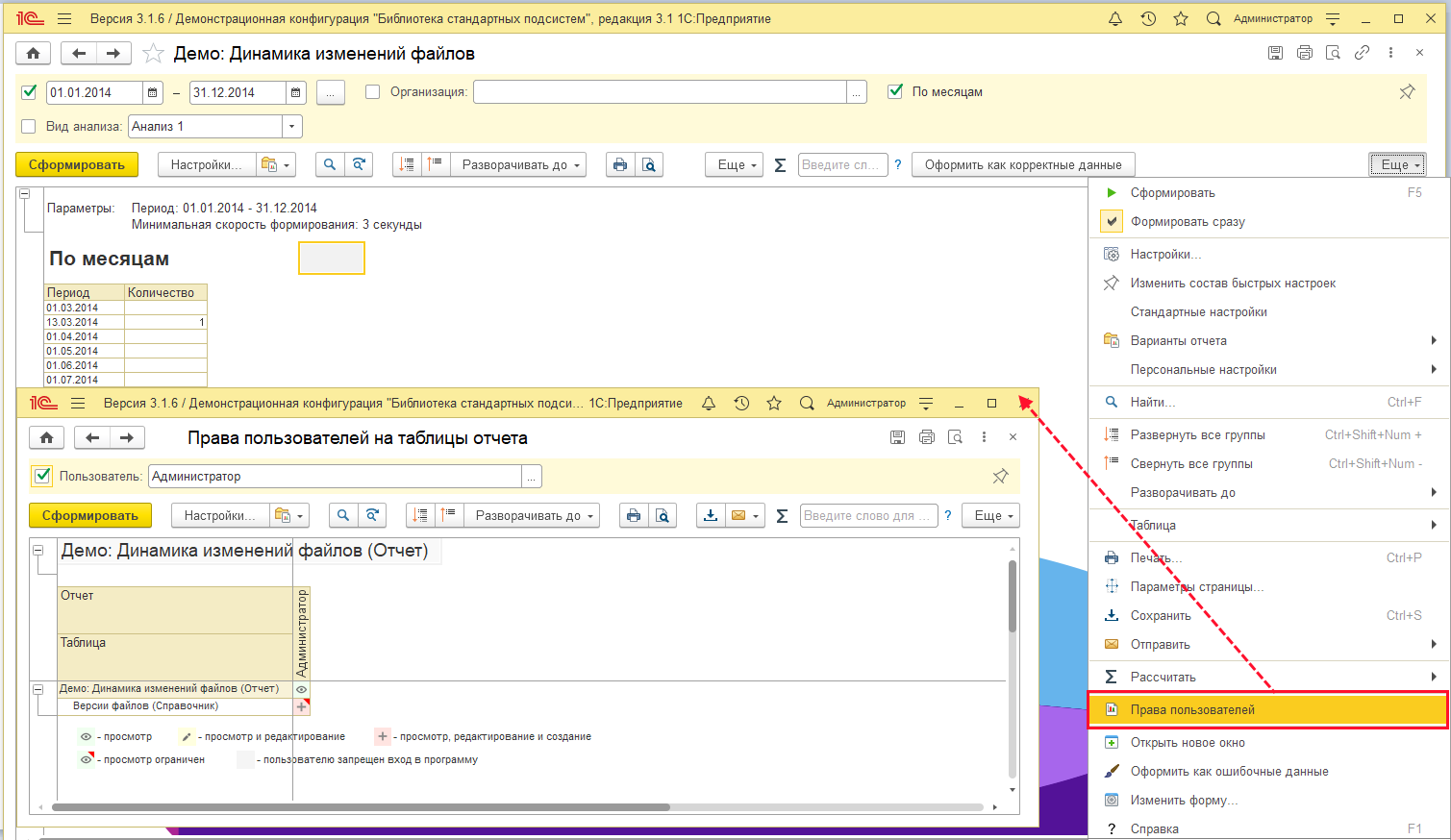Open Разворачивать до dropdown in Права пользователей toolbar
Screen dimensions: 1451x840
(532, 515)
